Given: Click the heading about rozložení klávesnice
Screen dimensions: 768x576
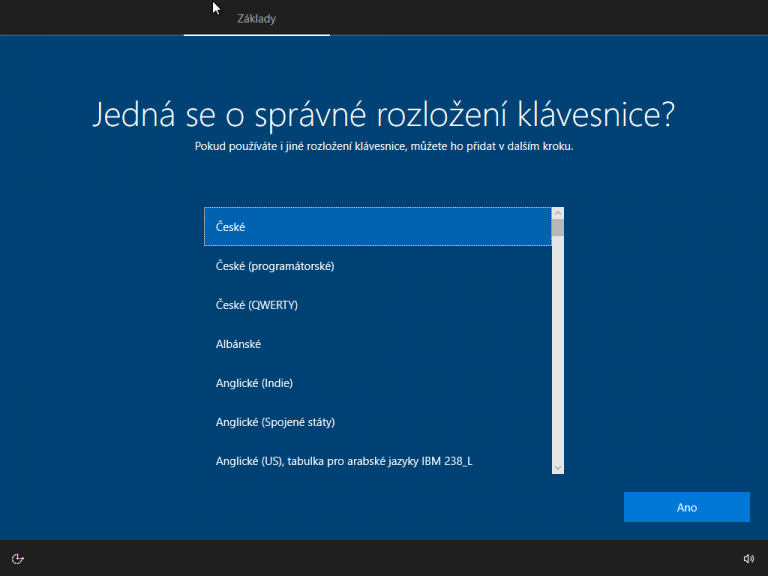Looking at the screenshot, I should [383, 114].
